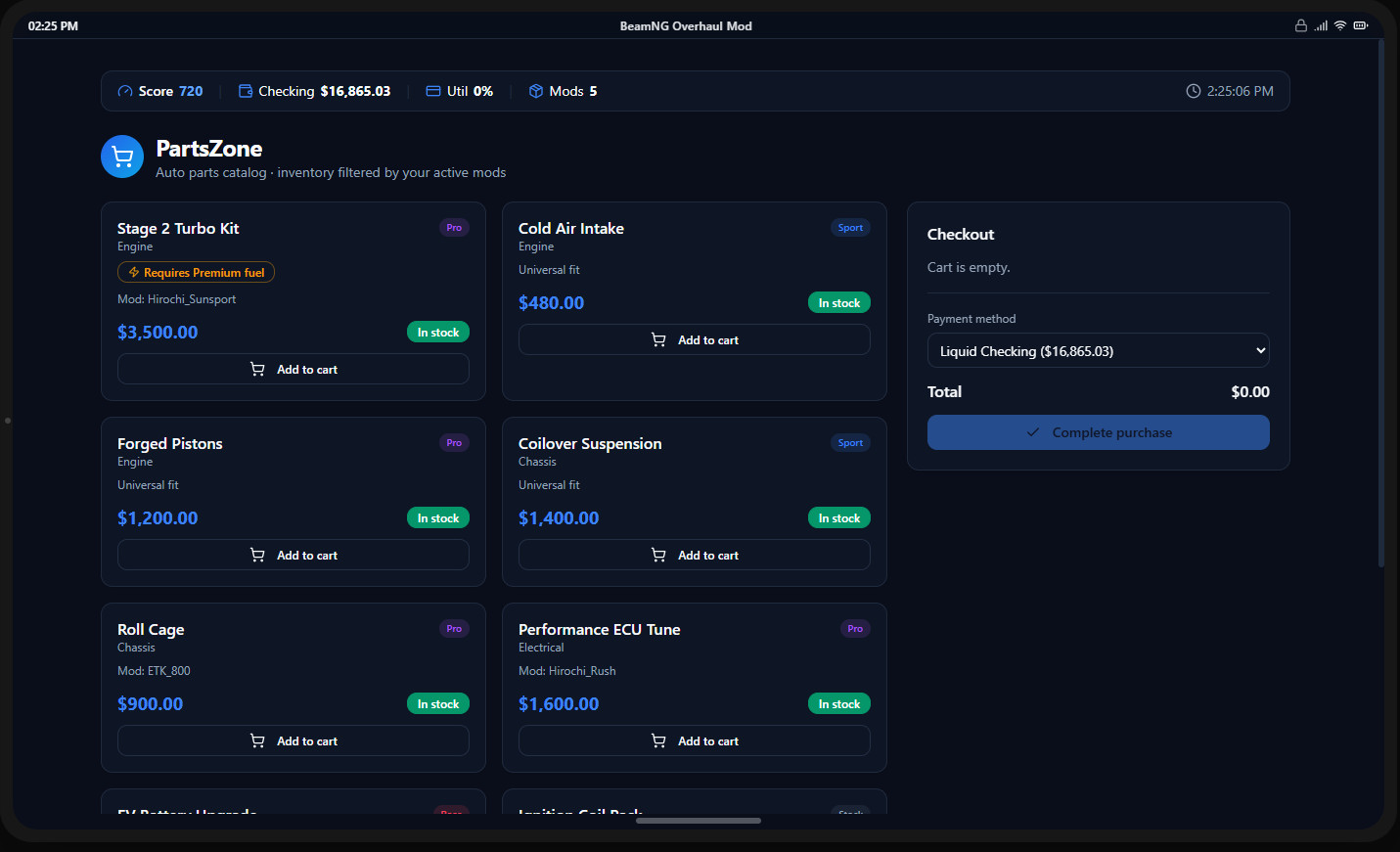Click the Mod: ETK_800 label
1400x852 pixels.
coord(154,671)
